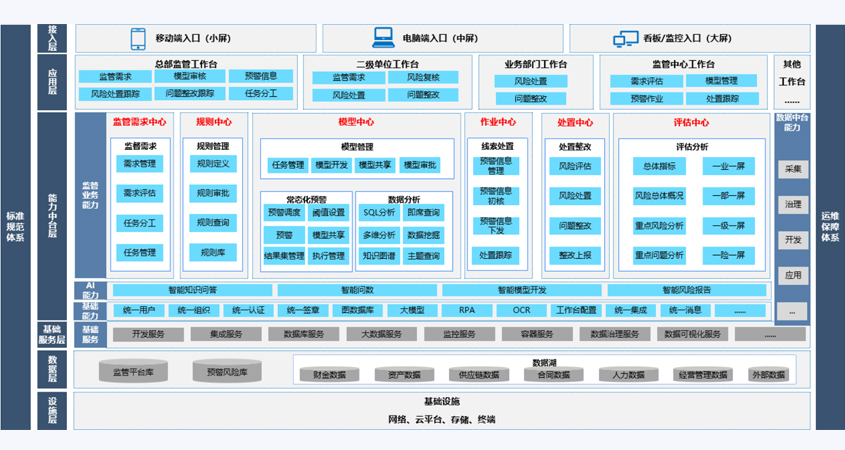This screenshot has height=450, width=845.
Task: Select the 规则库 box
Action: click(x=213, y=252)
